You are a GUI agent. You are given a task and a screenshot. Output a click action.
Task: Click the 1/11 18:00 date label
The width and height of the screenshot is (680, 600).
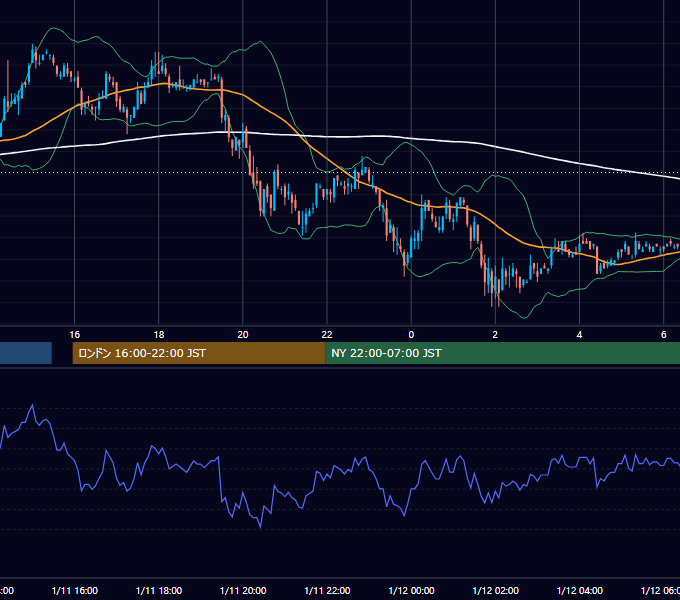tap(159, 590)
